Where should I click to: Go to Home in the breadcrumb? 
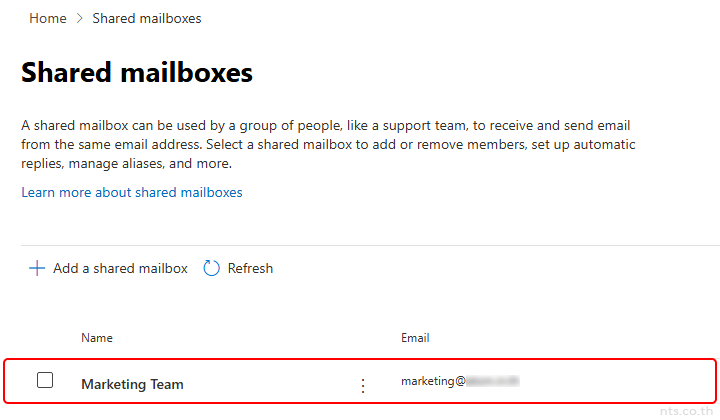[x=48, y=19]
